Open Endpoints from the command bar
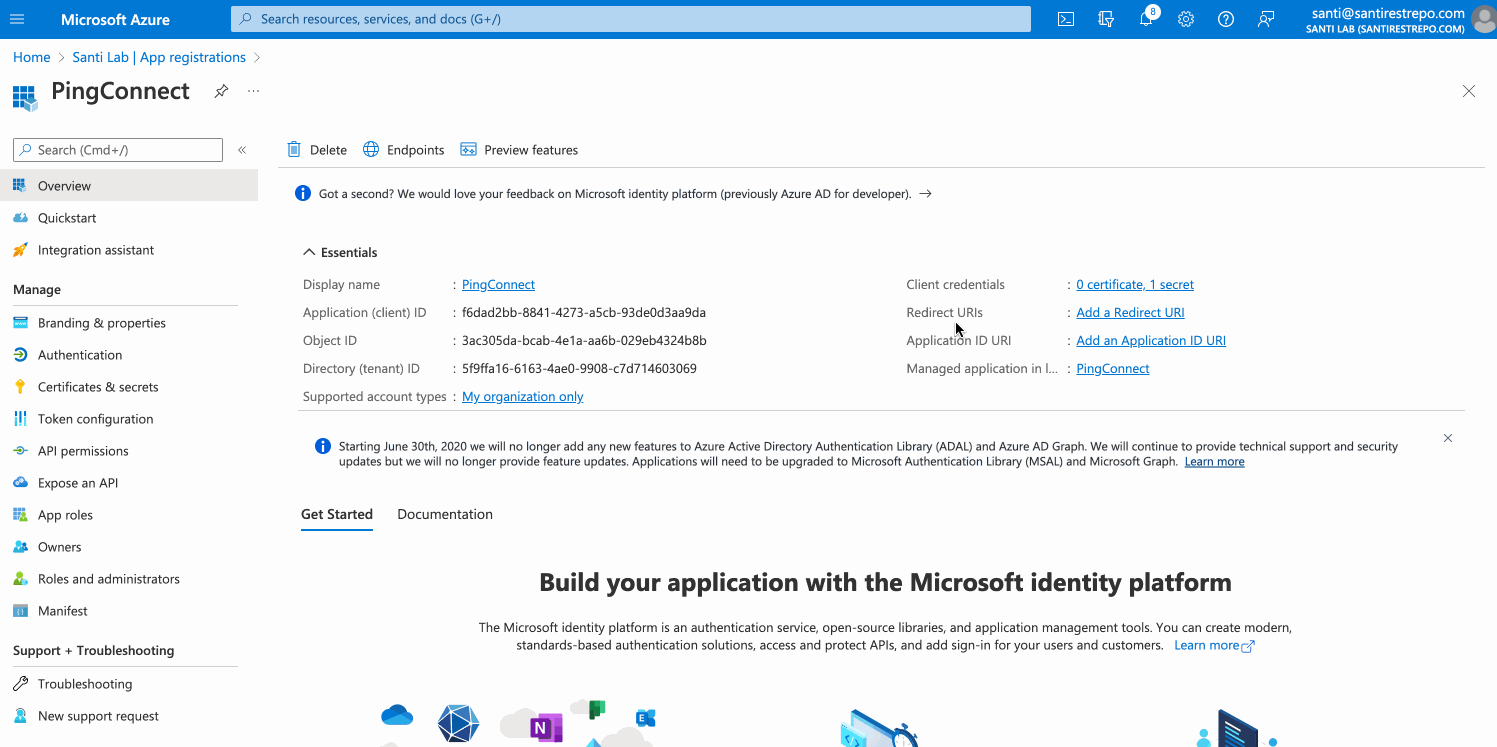The height and width of the screenshot is (747, 1497). tap(403, 149)
